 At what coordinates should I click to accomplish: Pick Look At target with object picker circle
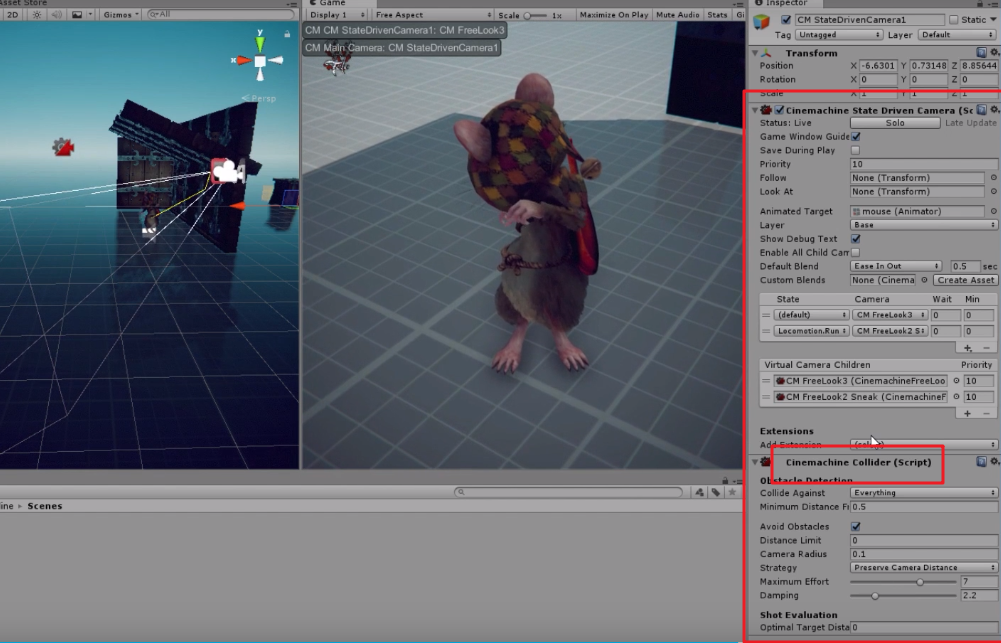[993, 192]
